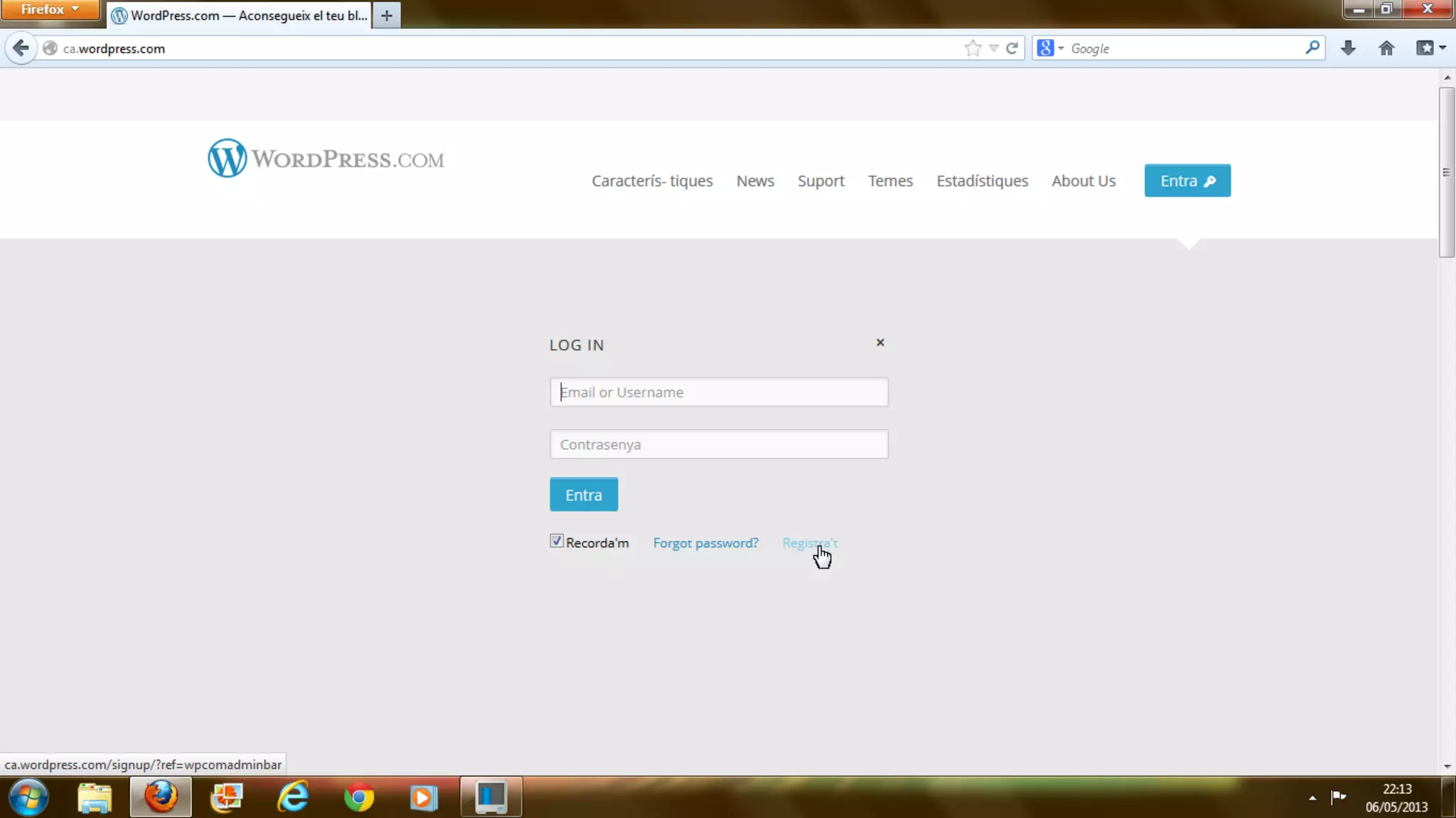Focus the Contrasenya password field
The height and width of the screenshot is (818, 1456).
(x=719, y=444)
